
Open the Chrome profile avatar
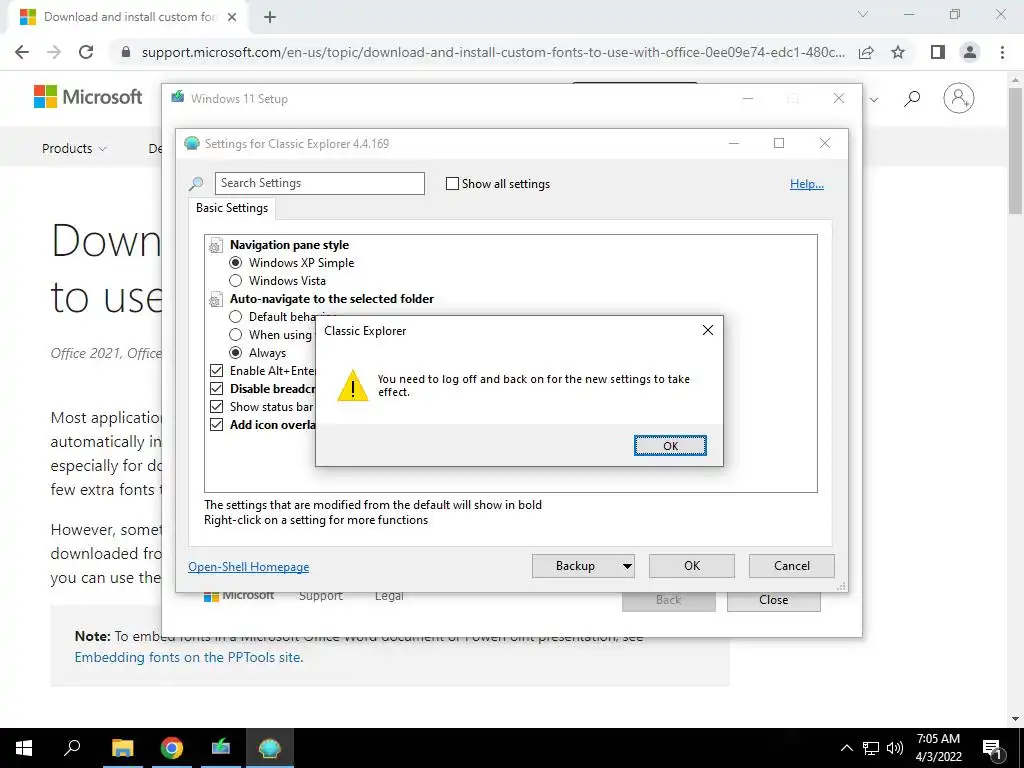[970, 52]
